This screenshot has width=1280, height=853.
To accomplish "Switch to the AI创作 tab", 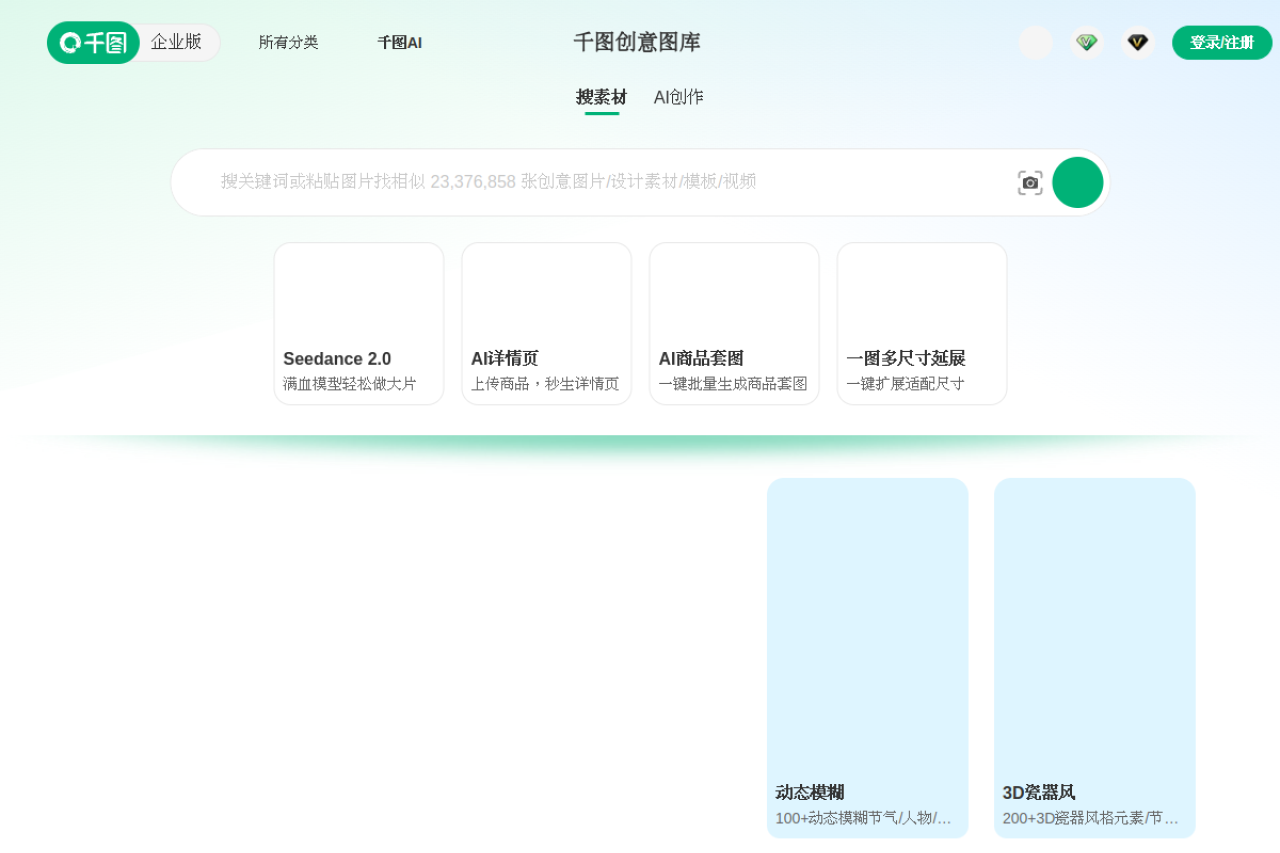I will (678, 97).
